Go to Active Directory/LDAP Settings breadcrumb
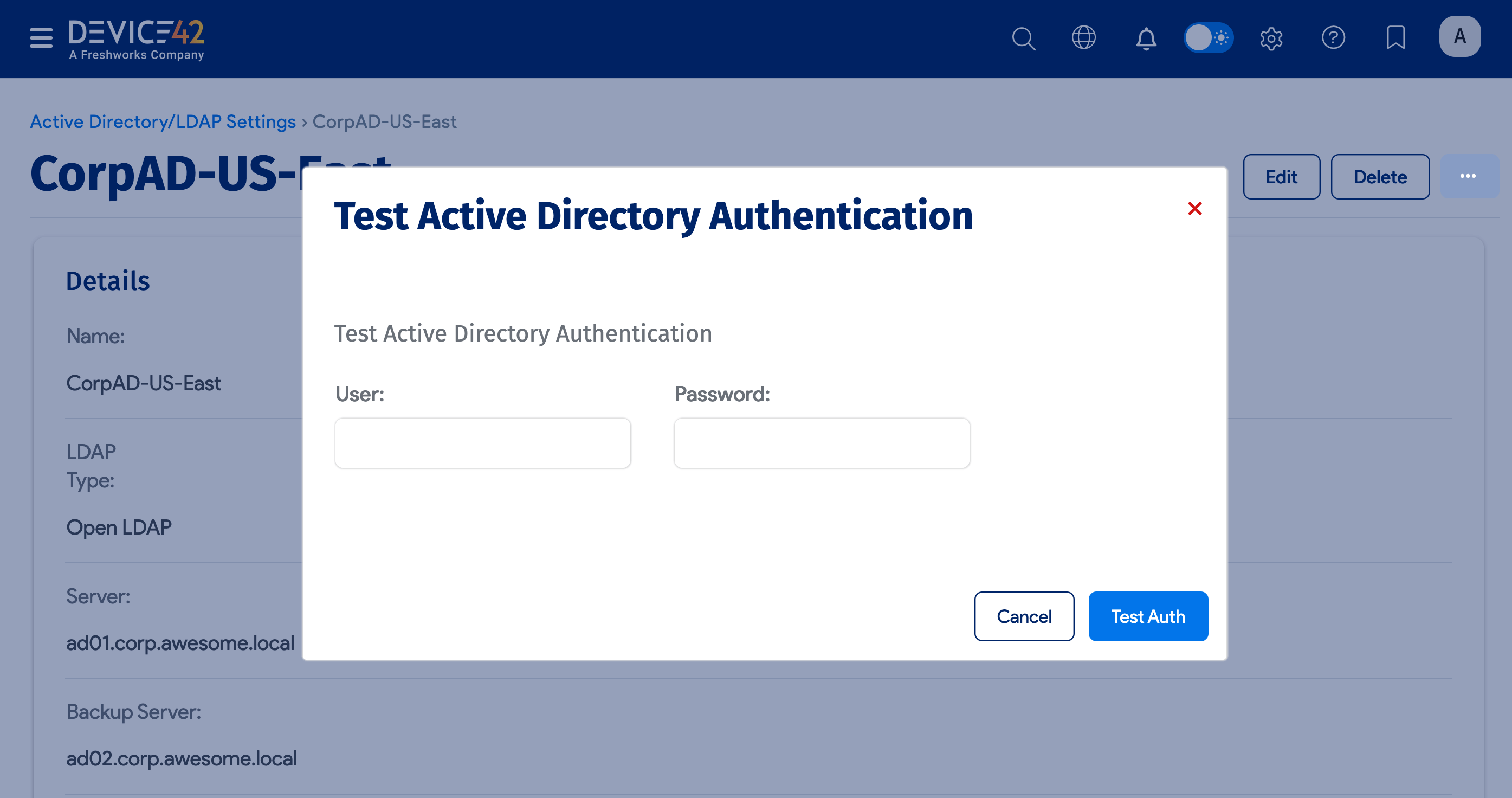Viewport: 1512px width, 798px height. (x=163, y=121)
